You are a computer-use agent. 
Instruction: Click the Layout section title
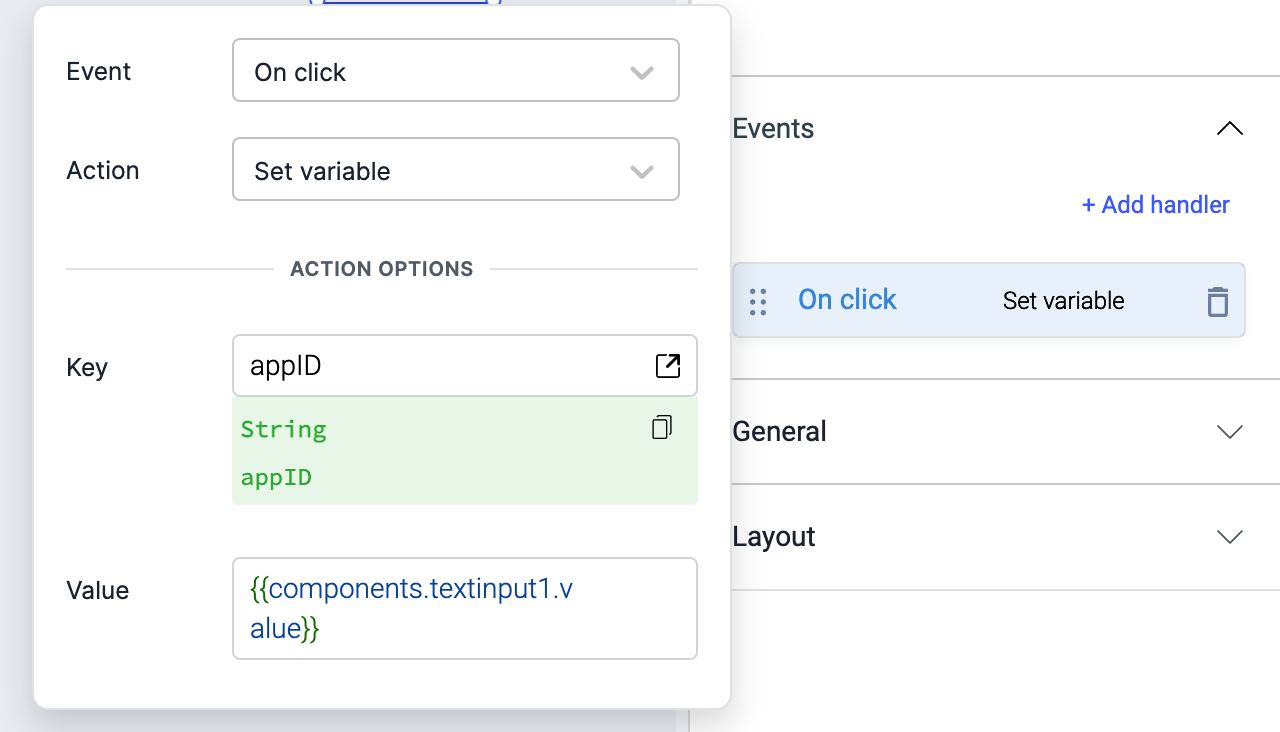point(774,537)
